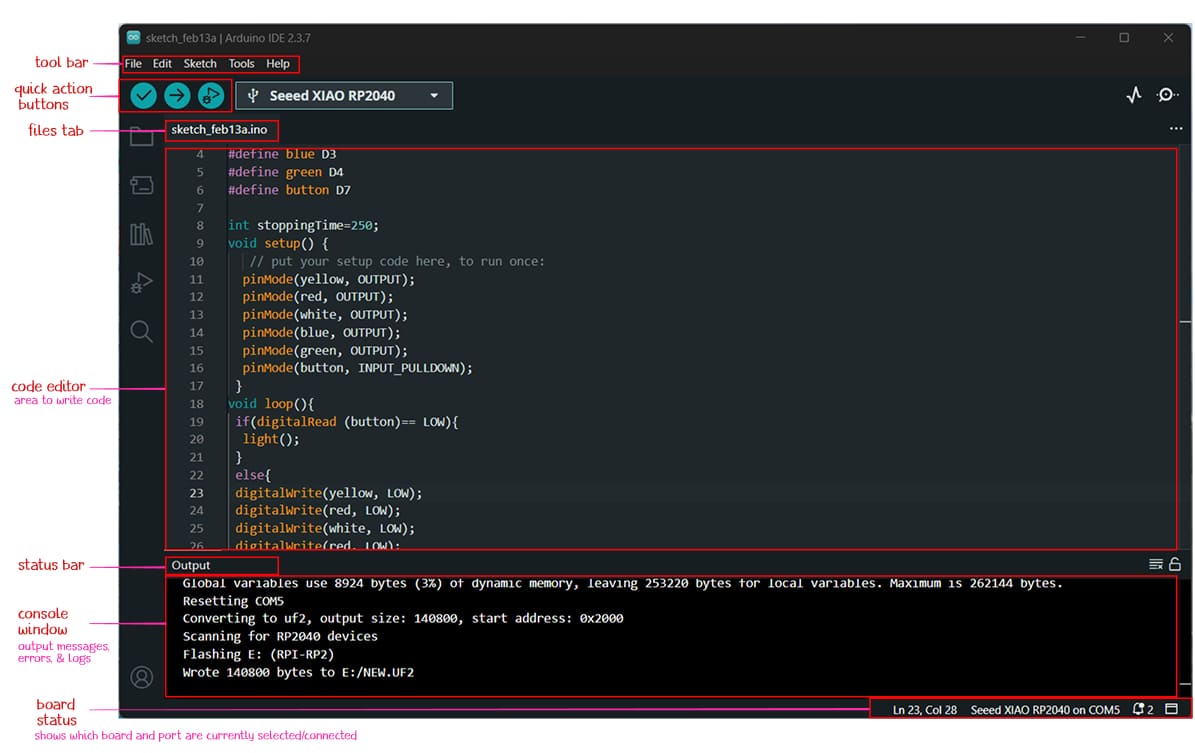Select the Output panel tab
Image resolution: width=1195 pixels, height=753 pixels.
pos(191,566)
